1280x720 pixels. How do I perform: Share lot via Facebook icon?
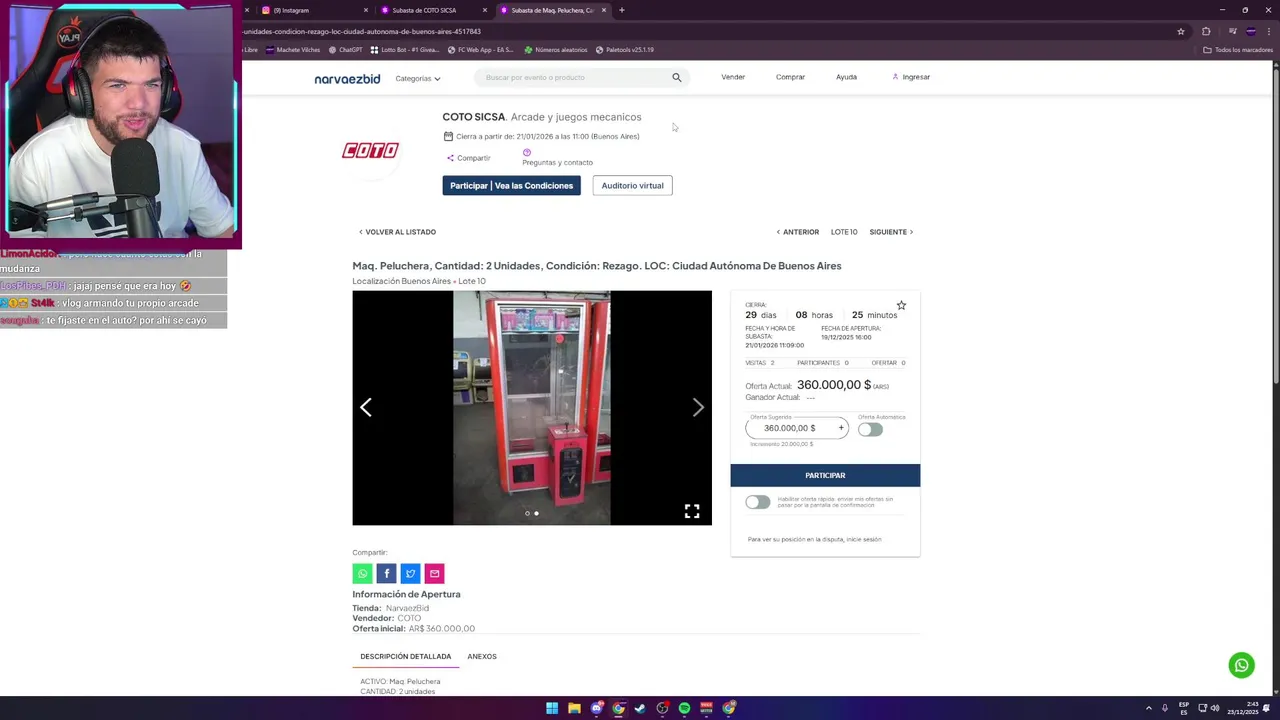[386, 573]
